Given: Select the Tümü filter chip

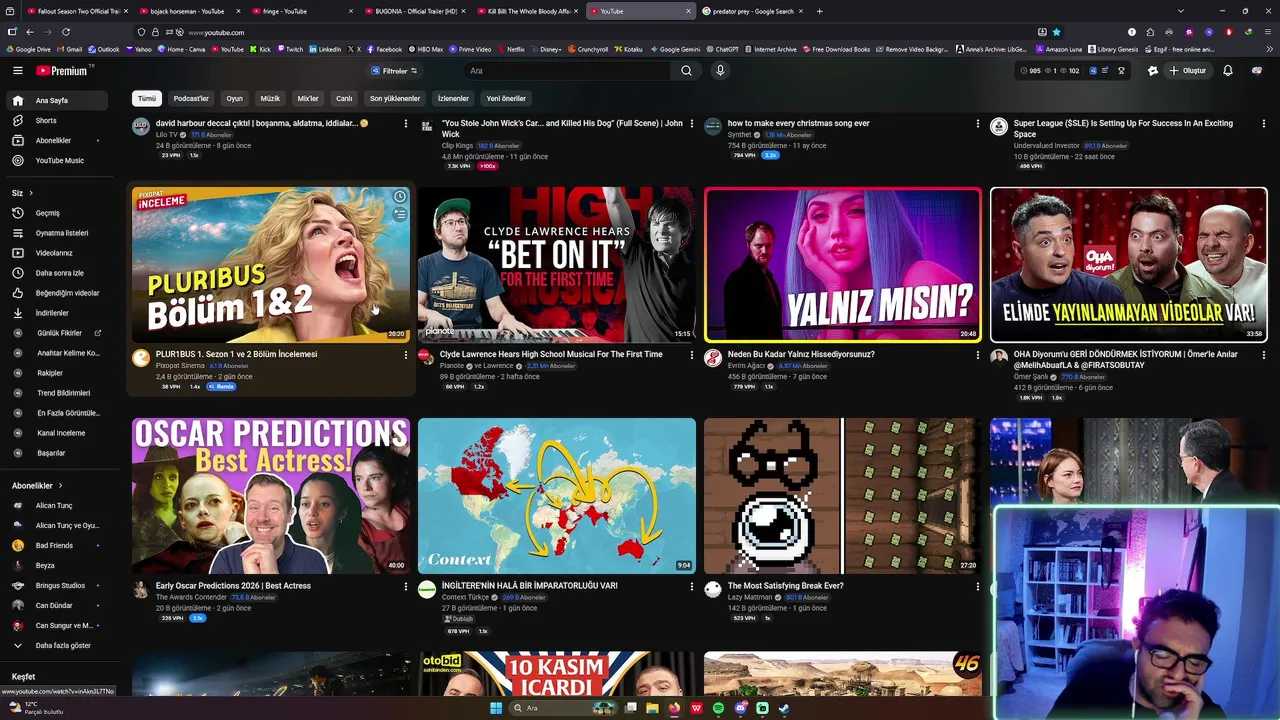Looking at the screenshot, I should click(147, 99).
